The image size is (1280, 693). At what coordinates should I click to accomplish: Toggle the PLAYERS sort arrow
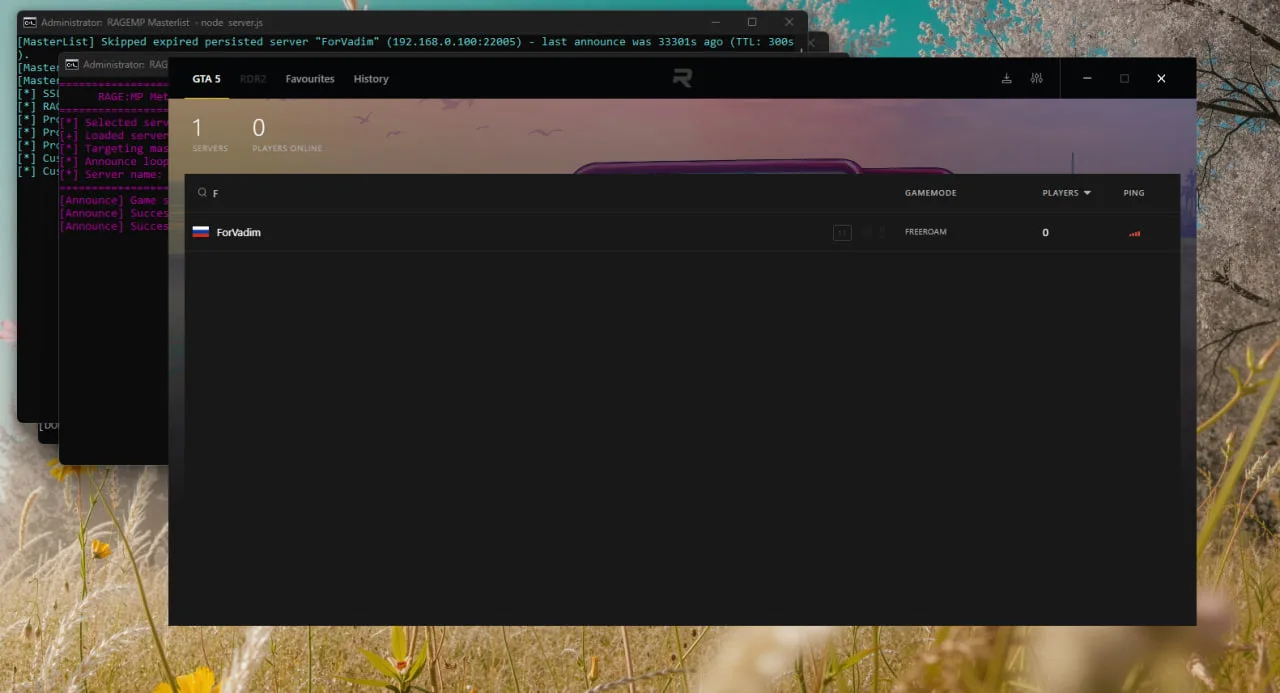(x=1087, y=193)
